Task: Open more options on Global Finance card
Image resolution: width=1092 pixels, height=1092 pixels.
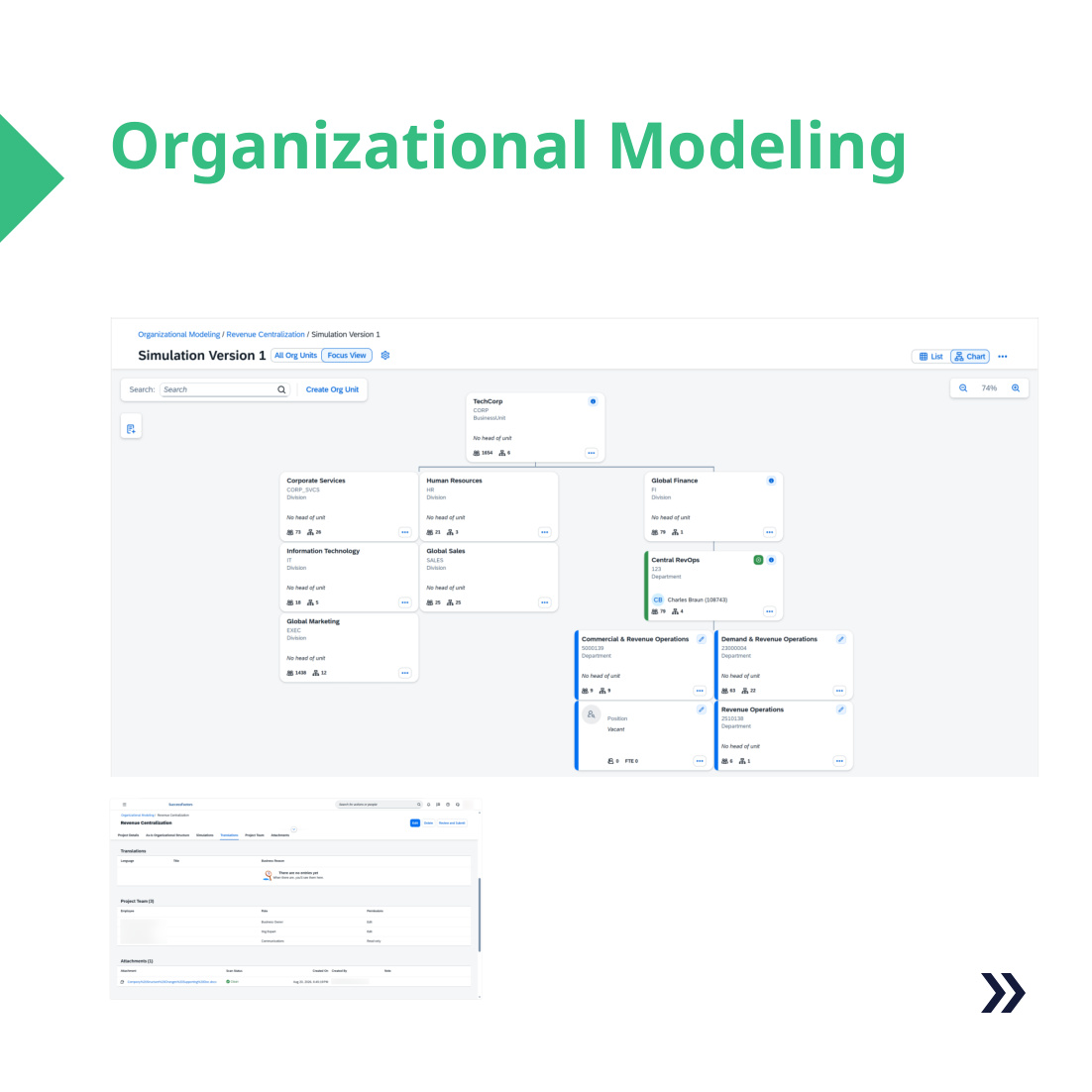Action: 770,532
